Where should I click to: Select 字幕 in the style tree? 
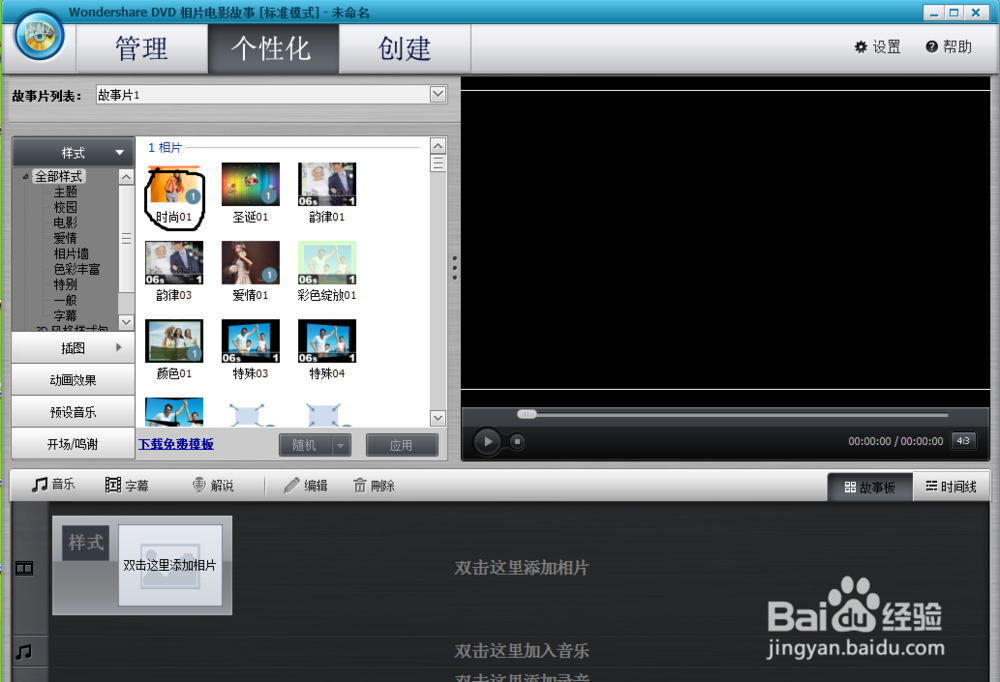pos(65,315)
